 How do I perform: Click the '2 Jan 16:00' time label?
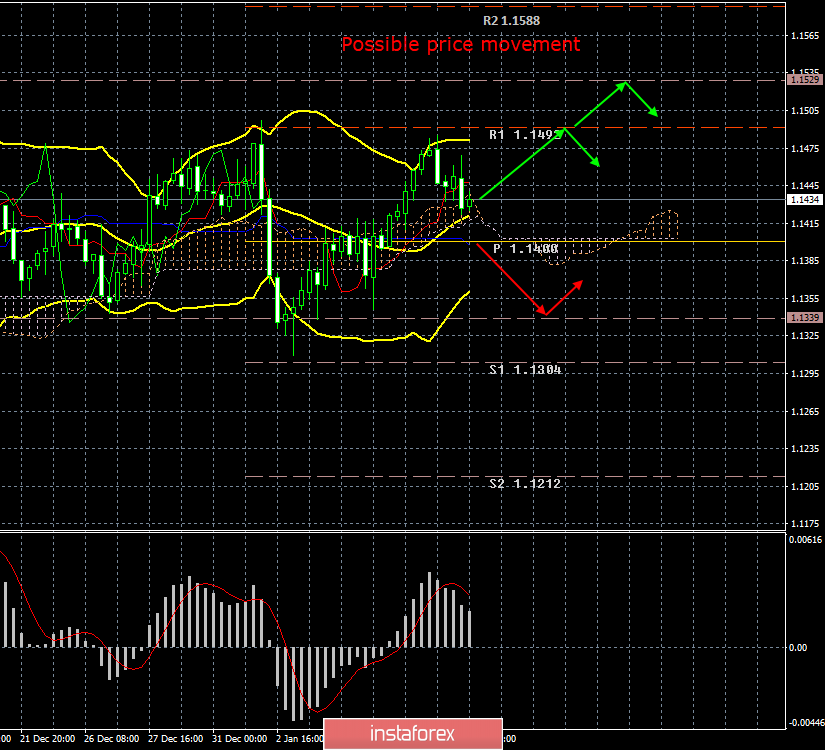(300, 738)
